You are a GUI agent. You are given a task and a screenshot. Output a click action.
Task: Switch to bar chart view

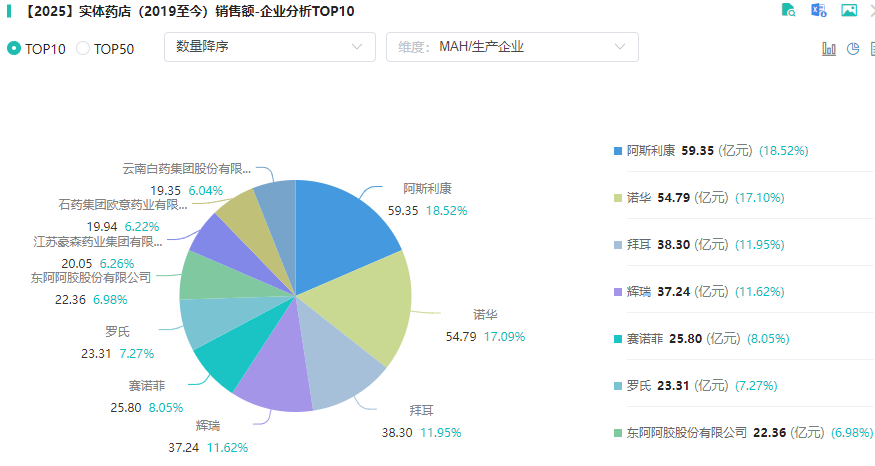[829, 48]
